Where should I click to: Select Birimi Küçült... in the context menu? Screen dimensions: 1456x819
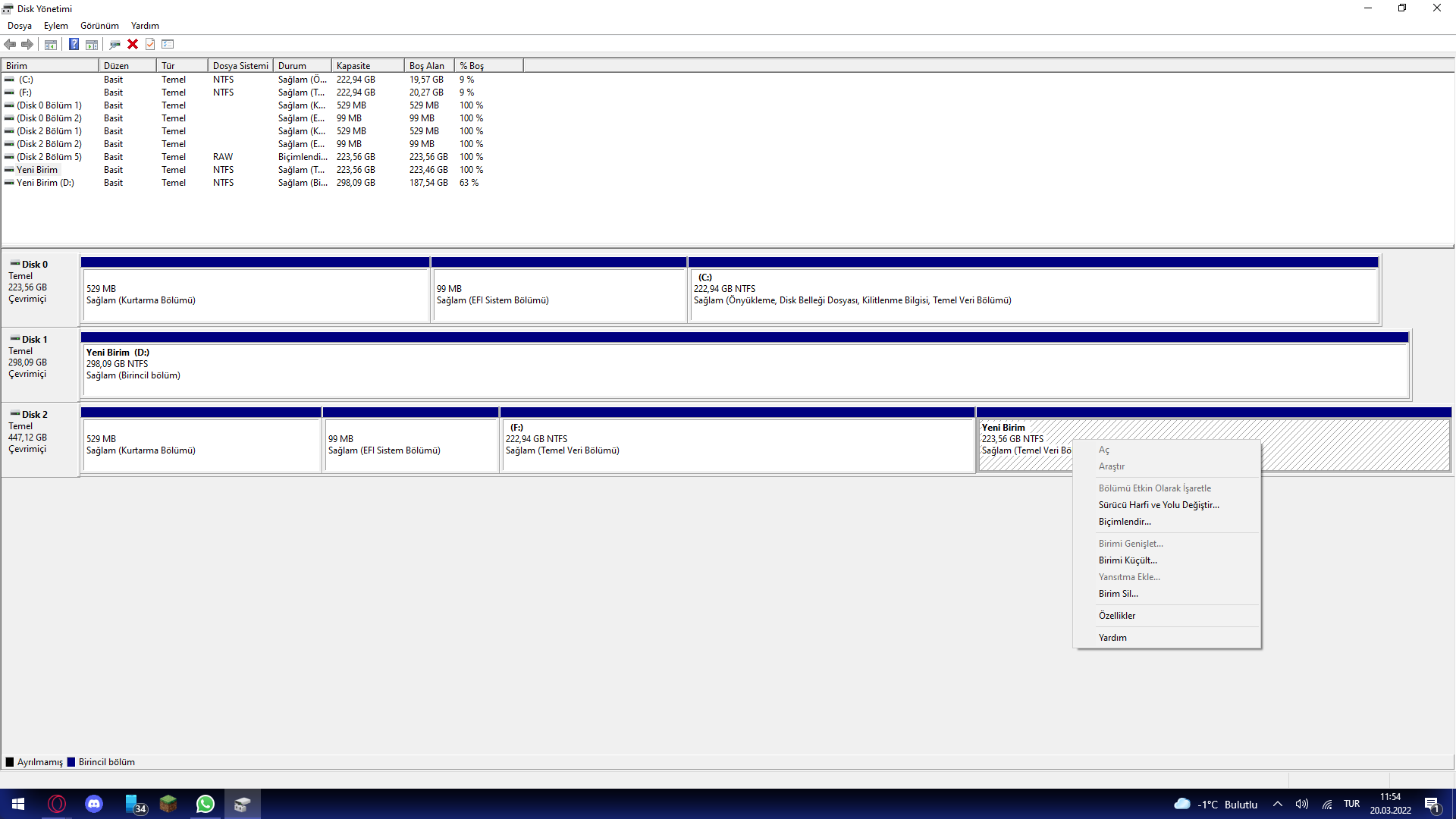1128,560
